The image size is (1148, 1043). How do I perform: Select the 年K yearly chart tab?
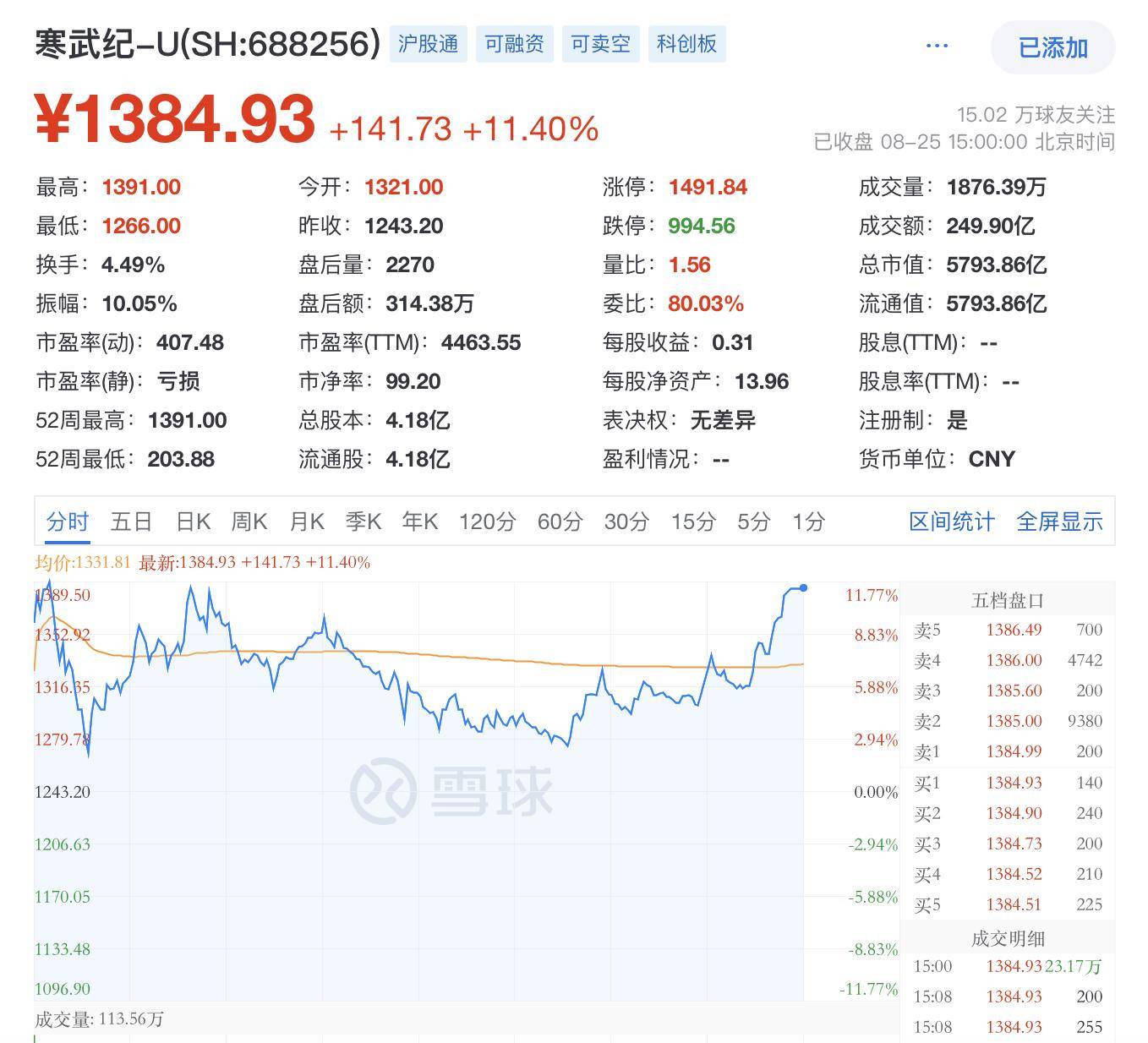(x=419, y=521)
